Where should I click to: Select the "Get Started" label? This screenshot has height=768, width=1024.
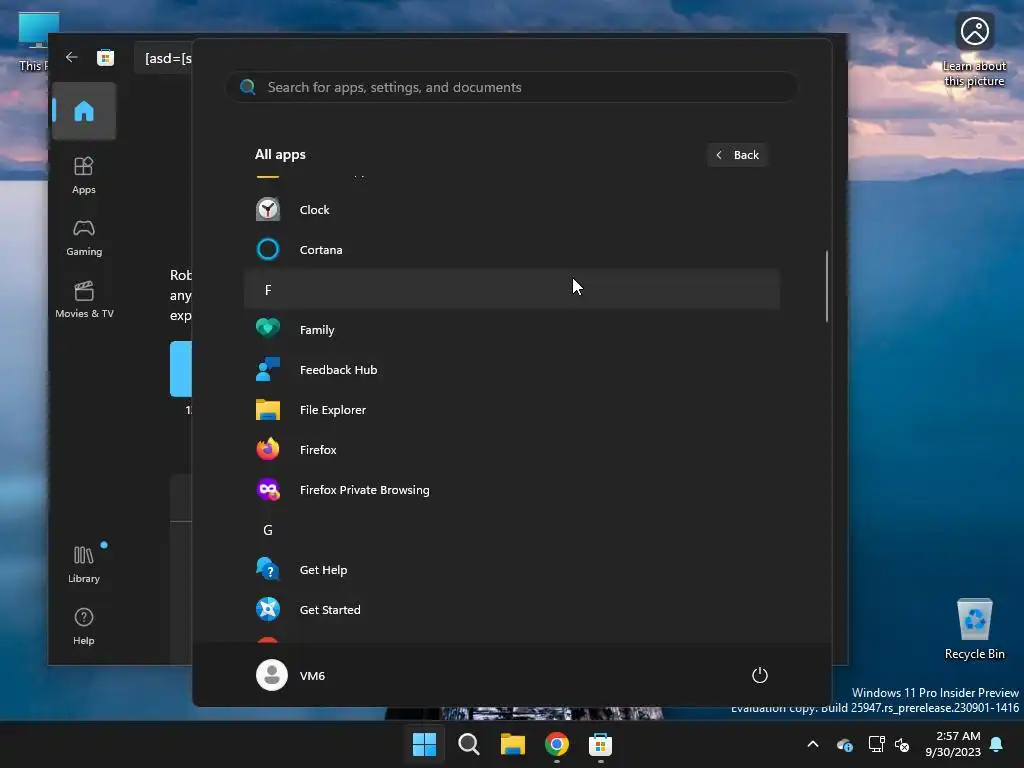tap(330, 609)
